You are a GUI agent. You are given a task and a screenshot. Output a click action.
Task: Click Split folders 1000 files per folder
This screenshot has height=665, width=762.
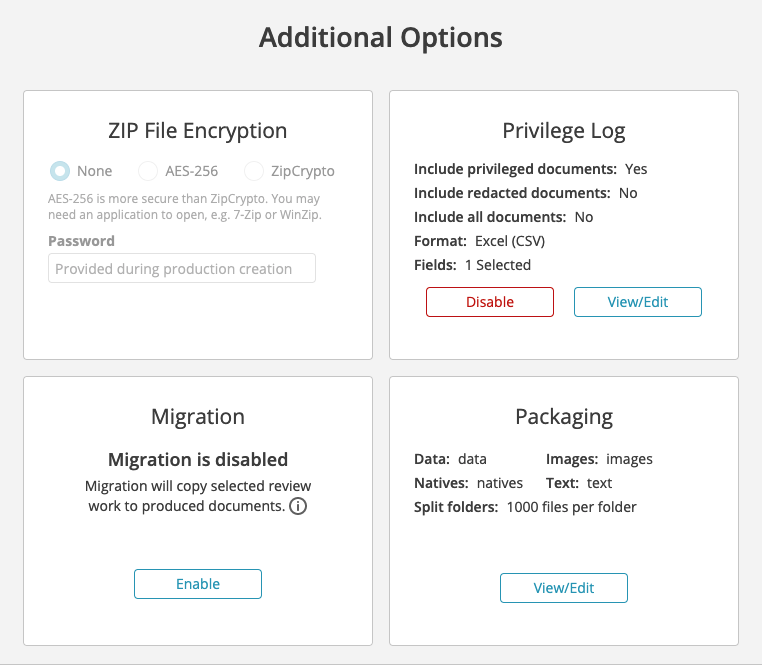[x=525, y=507]
